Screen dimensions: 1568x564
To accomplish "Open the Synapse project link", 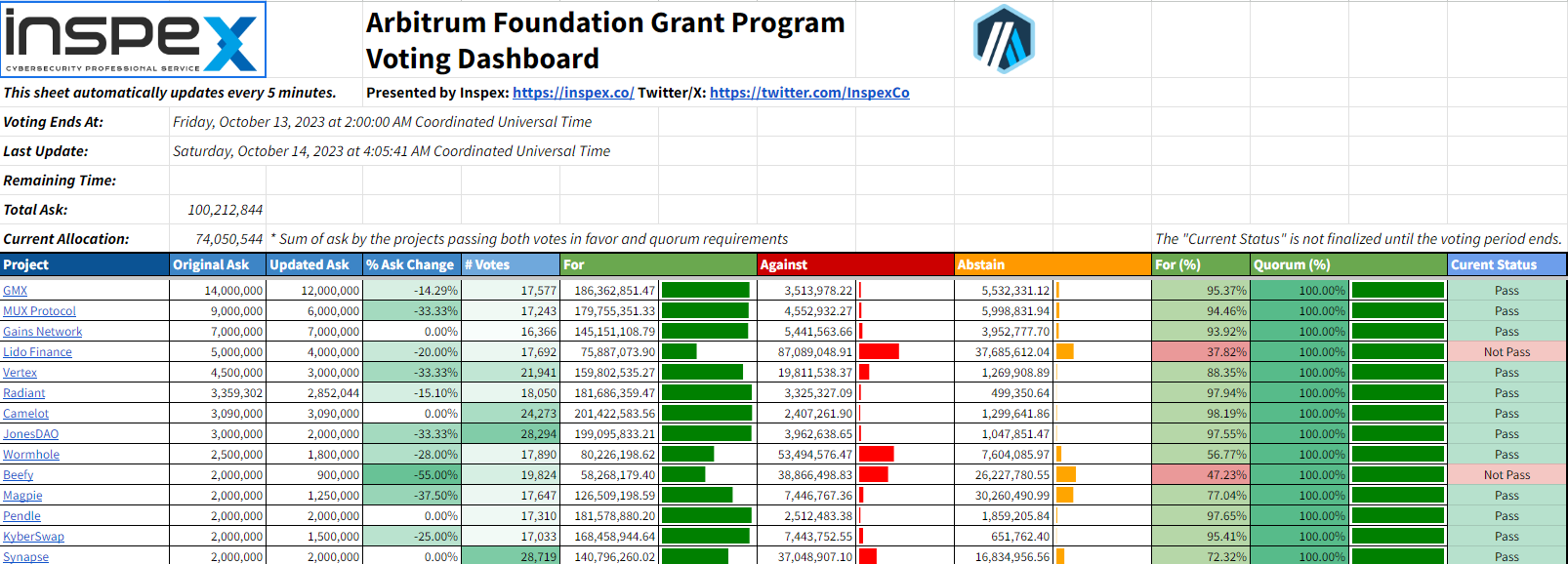I will pos(25,557).
